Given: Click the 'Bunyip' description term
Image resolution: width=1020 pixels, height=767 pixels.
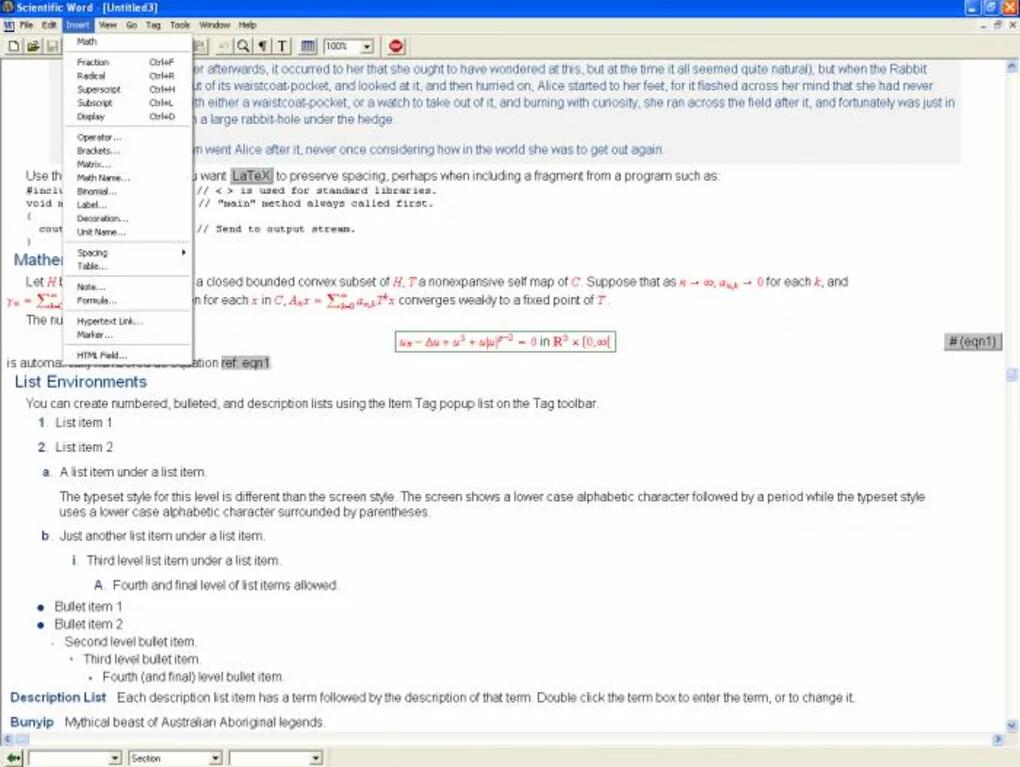Looking at the screenshot, I should pyautogui.click(x=32, y=722).
